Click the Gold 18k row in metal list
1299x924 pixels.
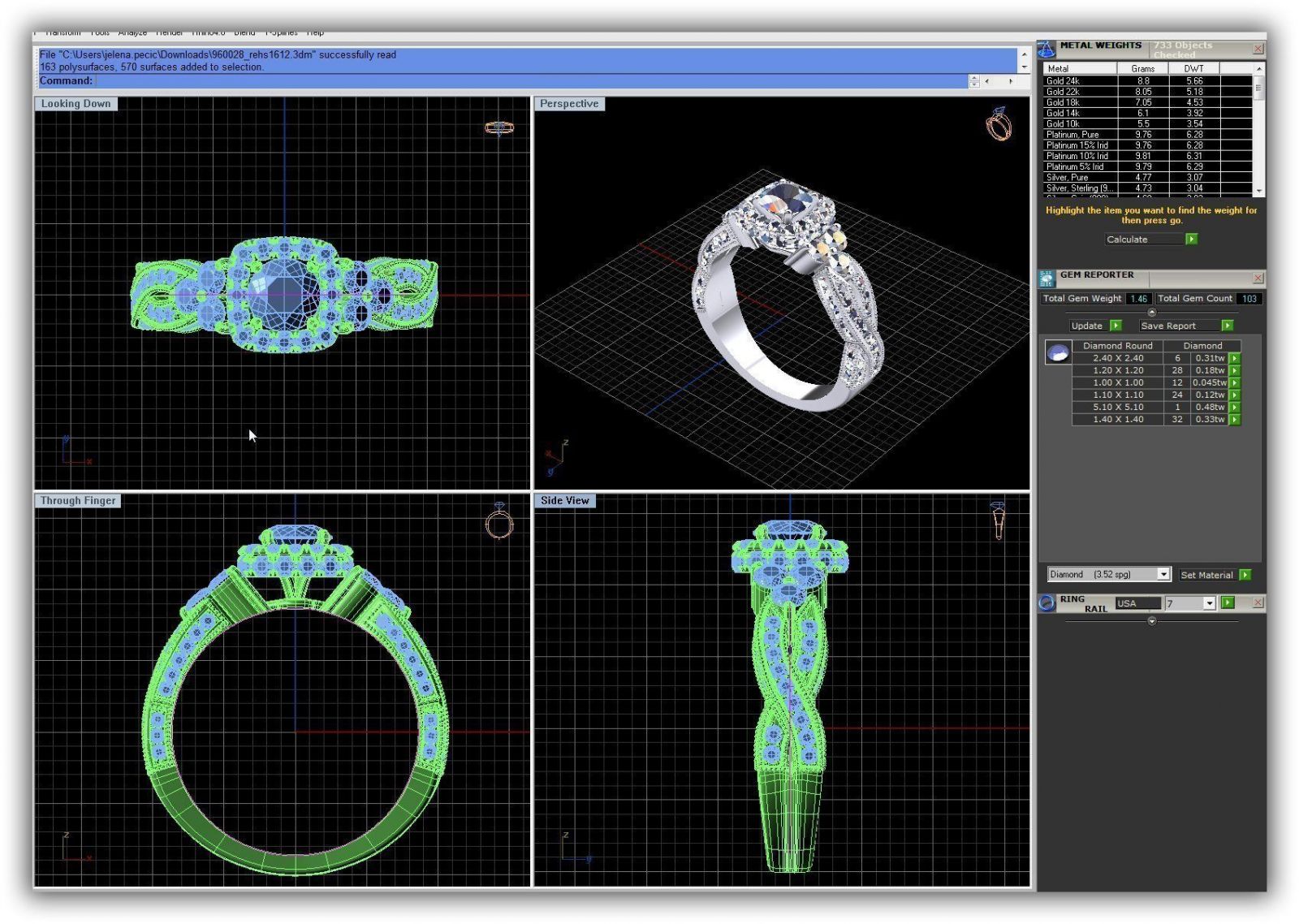click(x=1064, y=102)
